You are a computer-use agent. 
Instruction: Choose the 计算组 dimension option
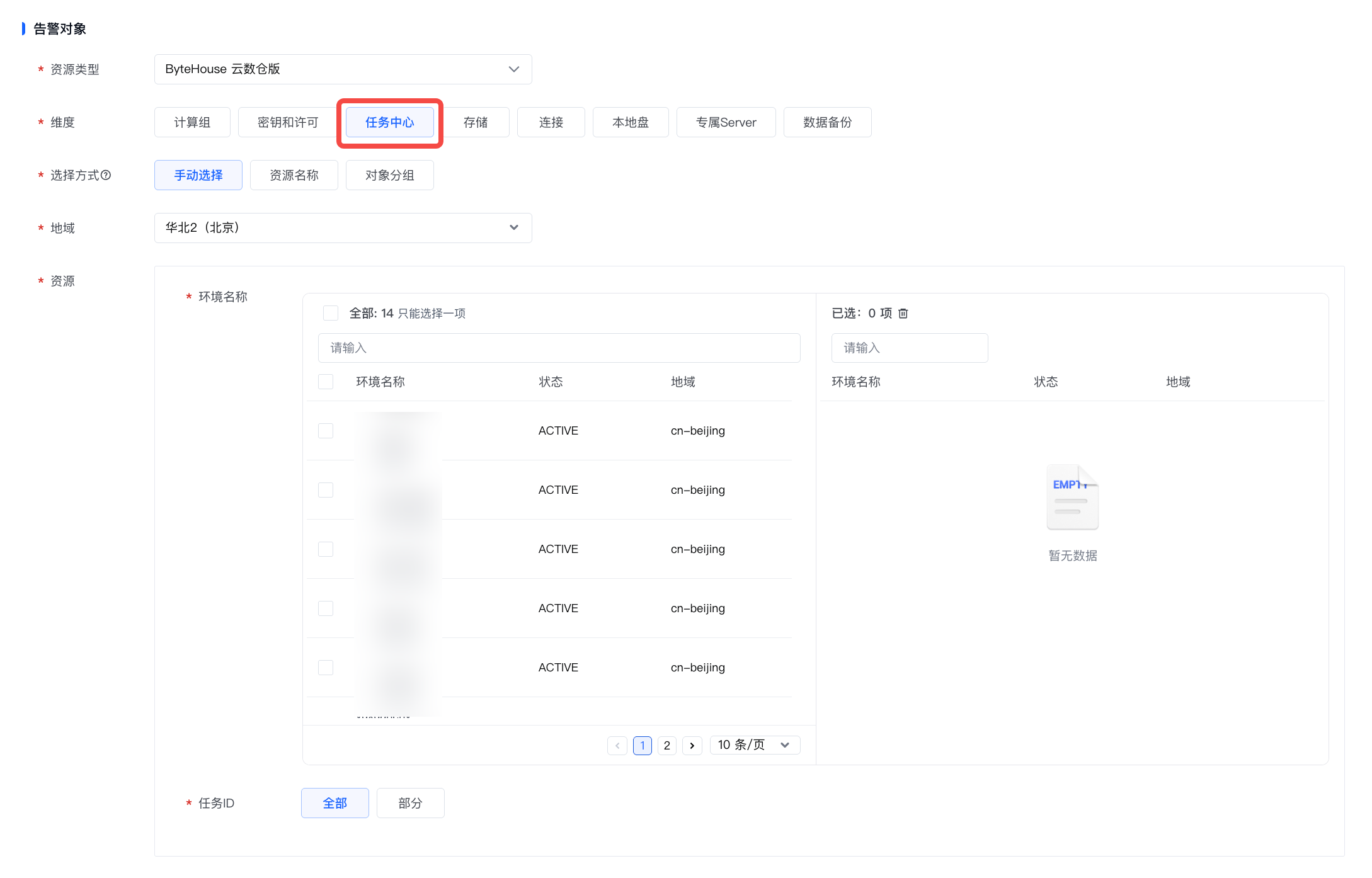[x=192, y=122]
